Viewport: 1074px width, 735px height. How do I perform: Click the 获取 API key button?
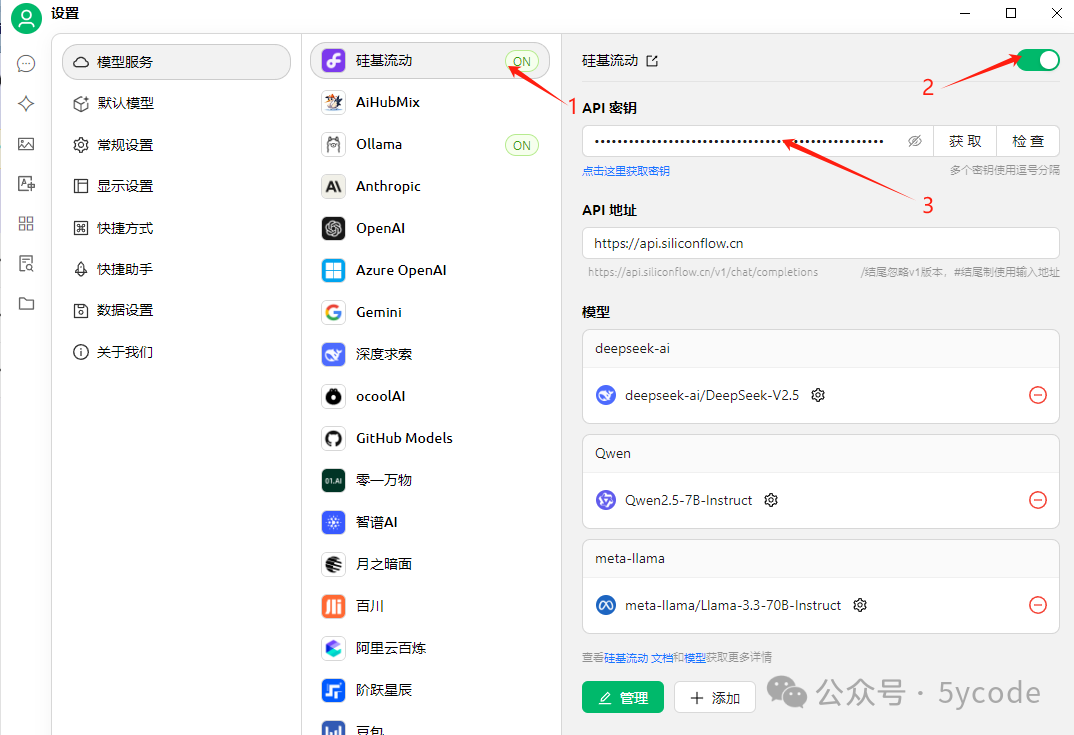[x=965, y=141]
